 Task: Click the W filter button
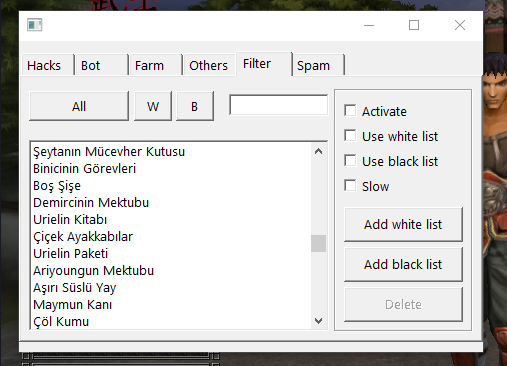pos(153,106)
